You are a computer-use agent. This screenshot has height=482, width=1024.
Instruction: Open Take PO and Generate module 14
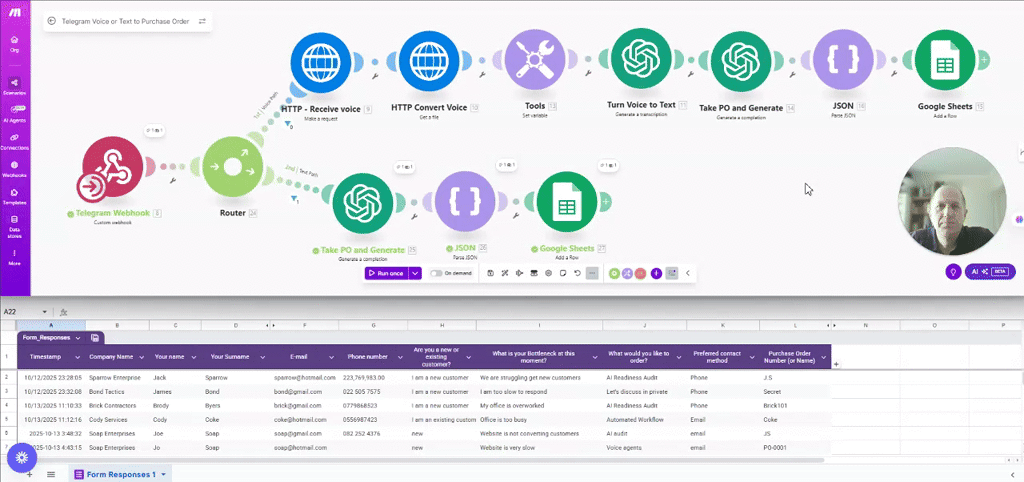tap(741, 61)
